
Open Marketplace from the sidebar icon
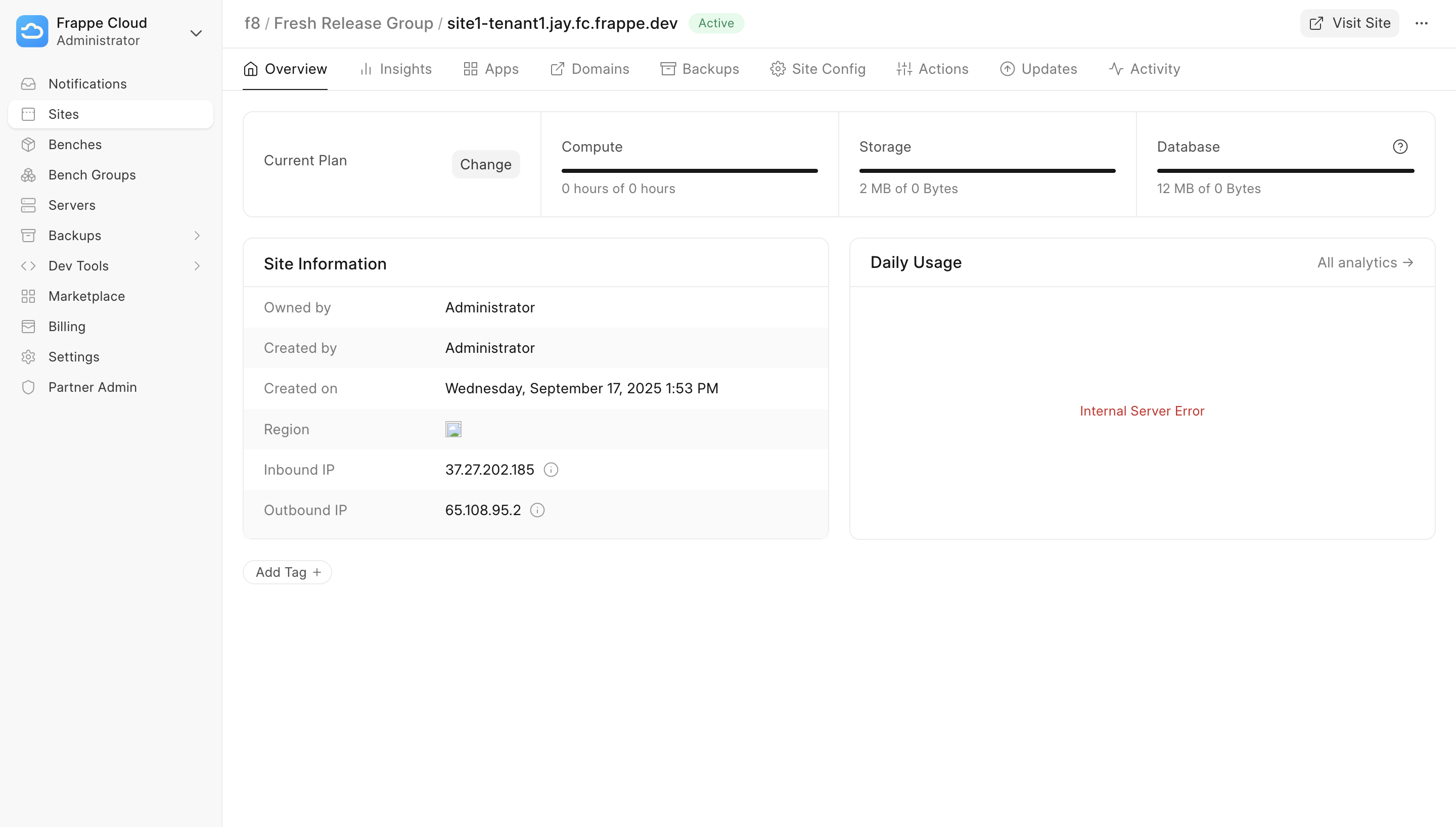point(29,296)
